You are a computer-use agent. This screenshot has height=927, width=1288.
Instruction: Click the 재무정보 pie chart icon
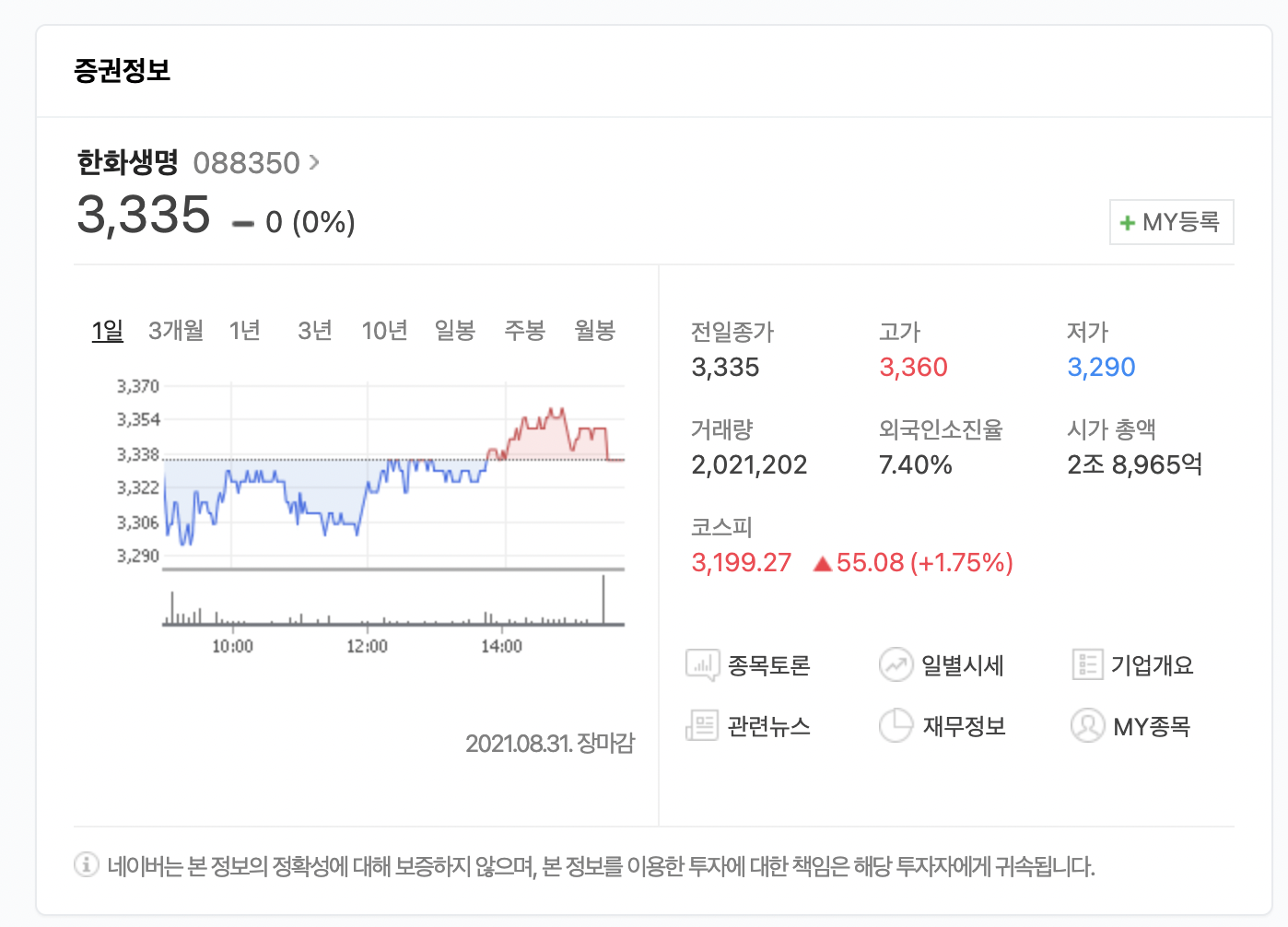pyautogui.click(x=896, y=725)
